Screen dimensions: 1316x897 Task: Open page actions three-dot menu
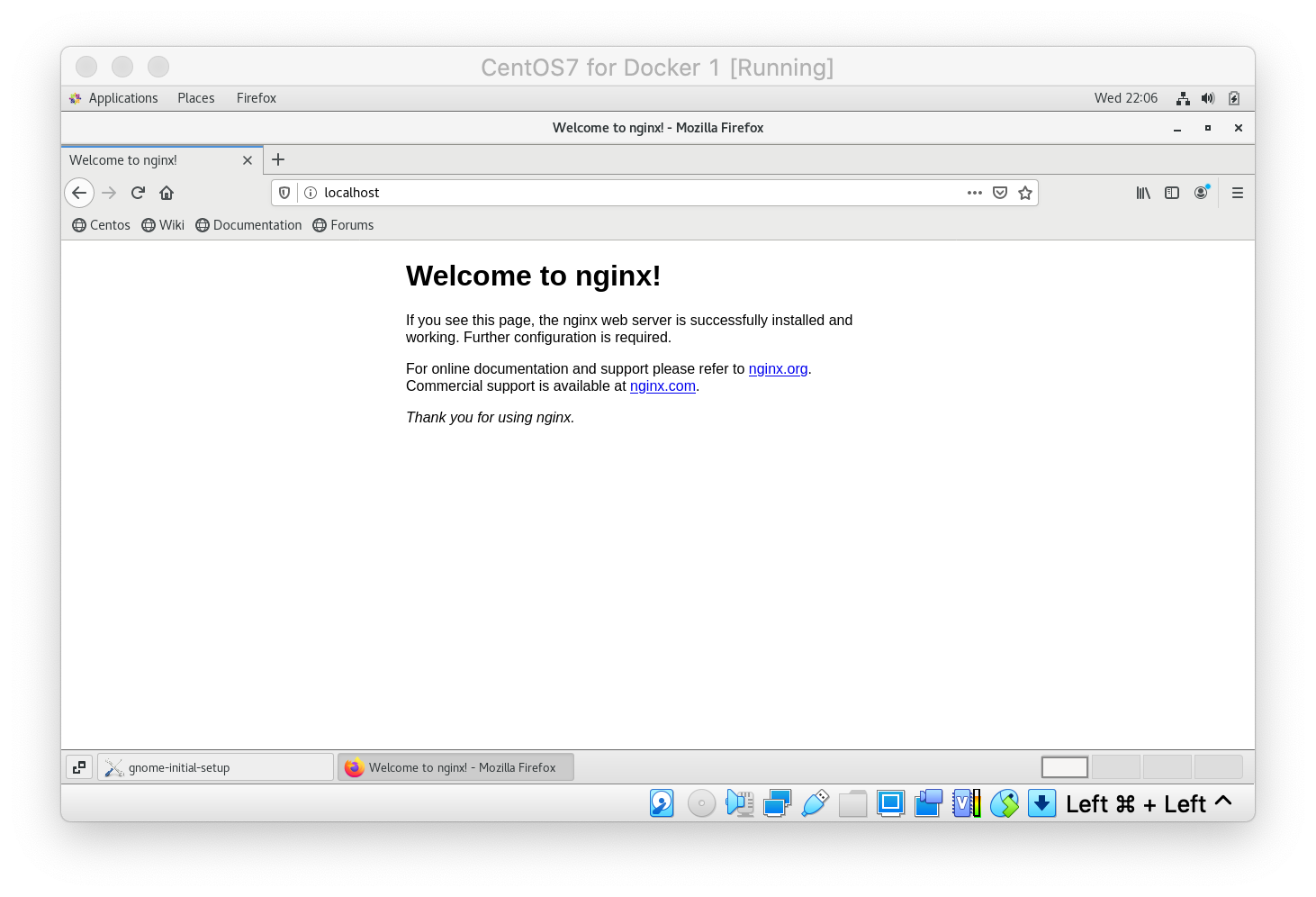(x=975, y=193)
